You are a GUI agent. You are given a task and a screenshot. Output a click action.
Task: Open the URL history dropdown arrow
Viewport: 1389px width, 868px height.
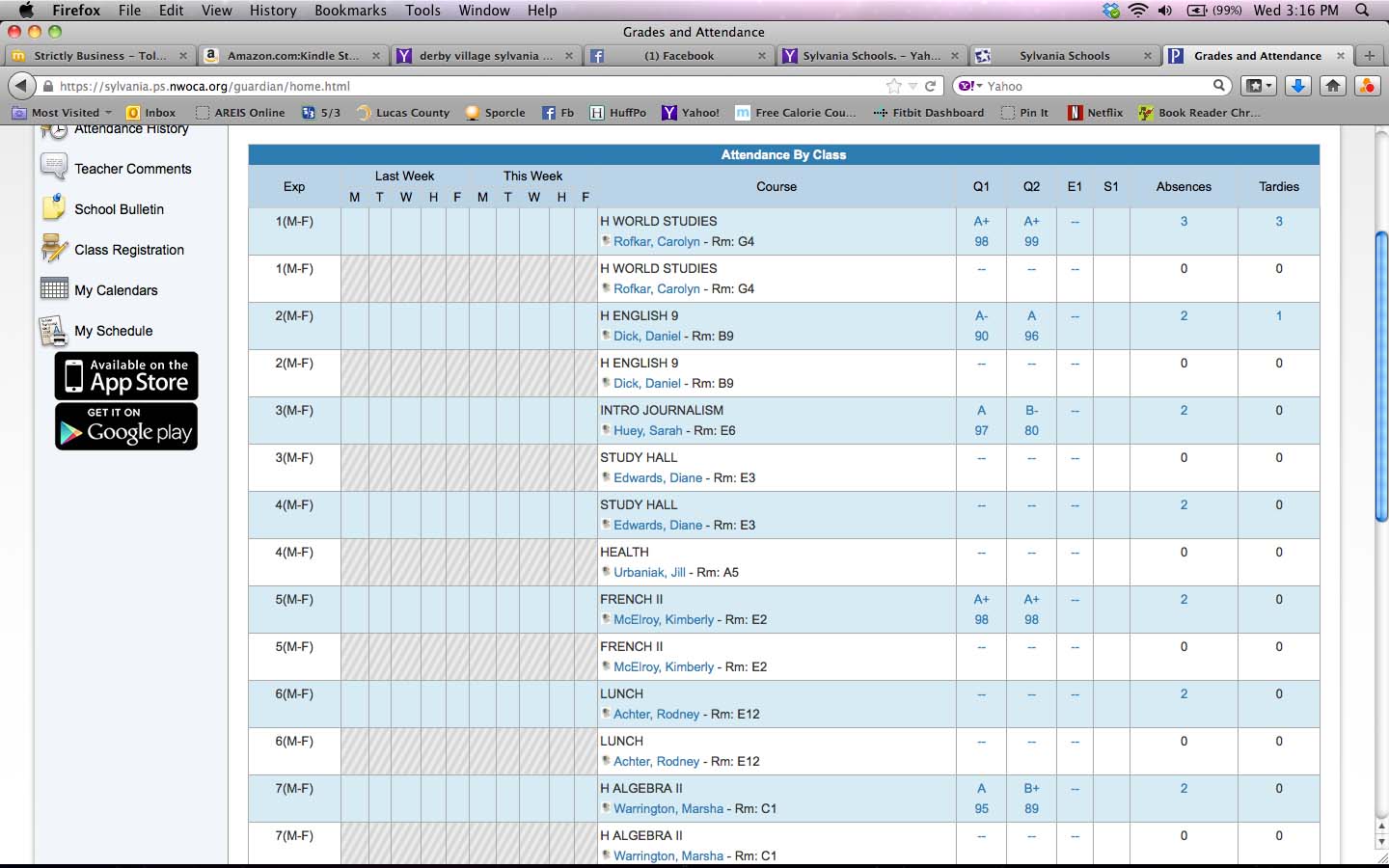click(x=912, y=86)
